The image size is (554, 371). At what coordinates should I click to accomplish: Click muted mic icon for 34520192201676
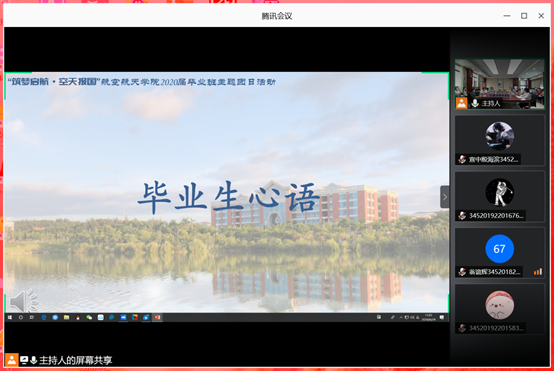pos(462,216)
